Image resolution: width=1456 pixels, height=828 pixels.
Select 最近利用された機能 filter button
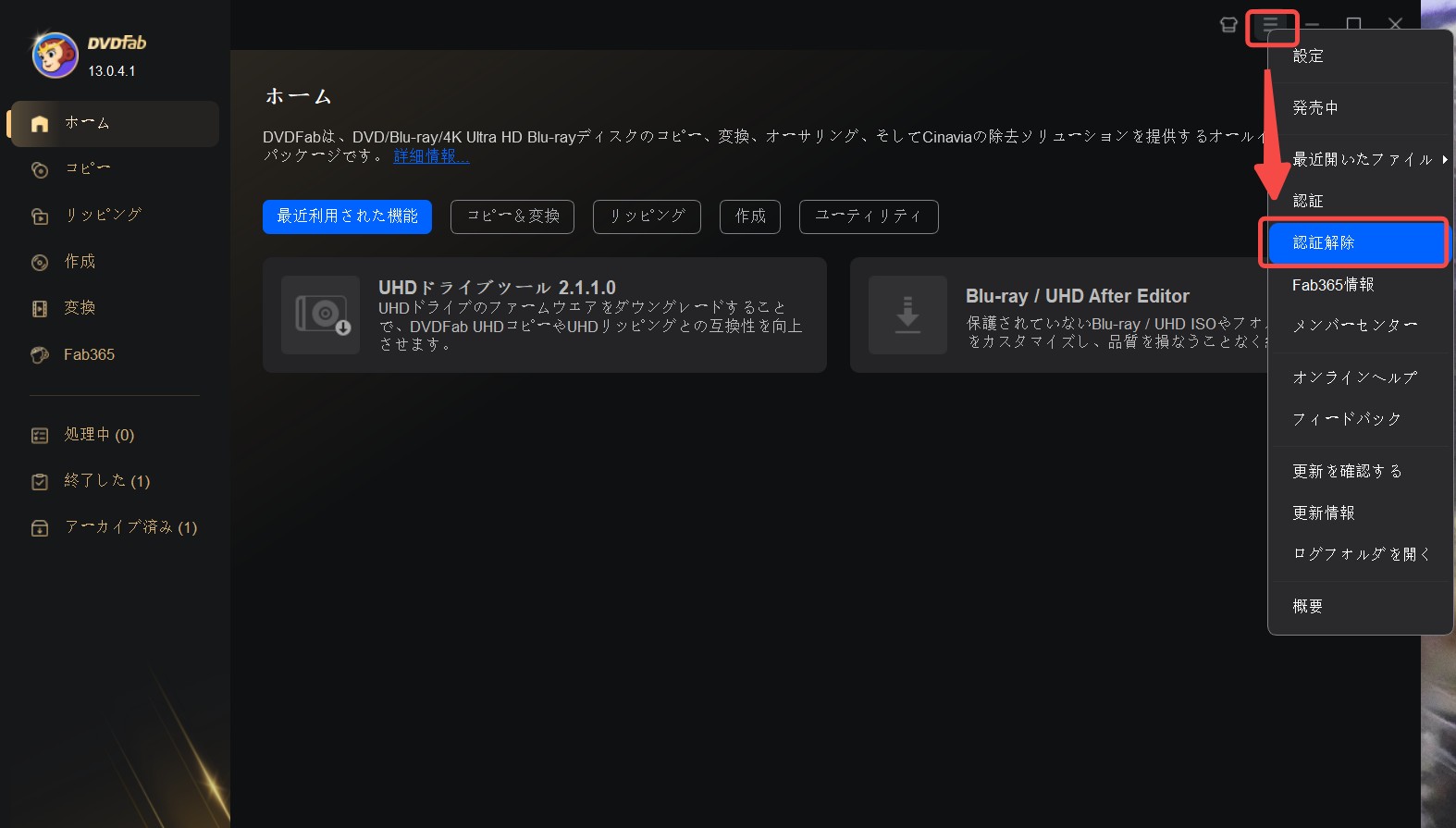coord(347,216)
